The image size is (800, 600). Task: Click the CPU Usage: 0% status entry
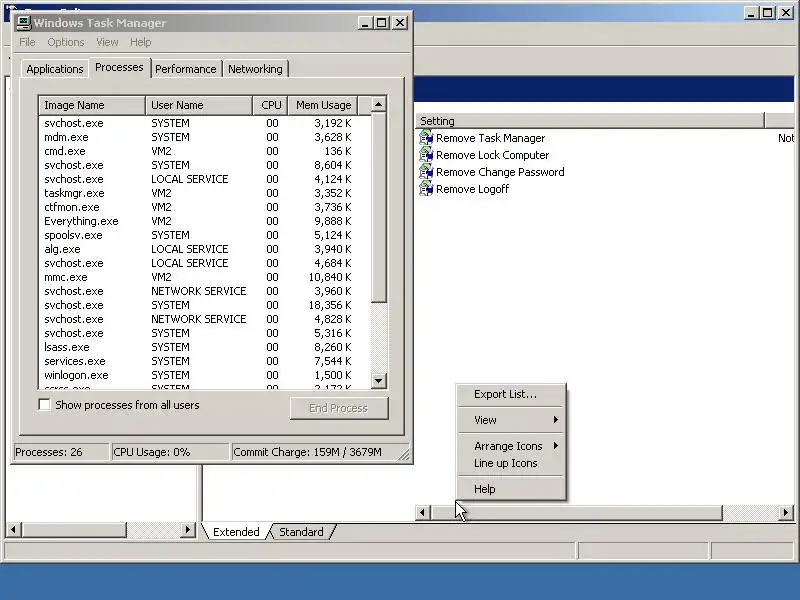tap(170, 452)
